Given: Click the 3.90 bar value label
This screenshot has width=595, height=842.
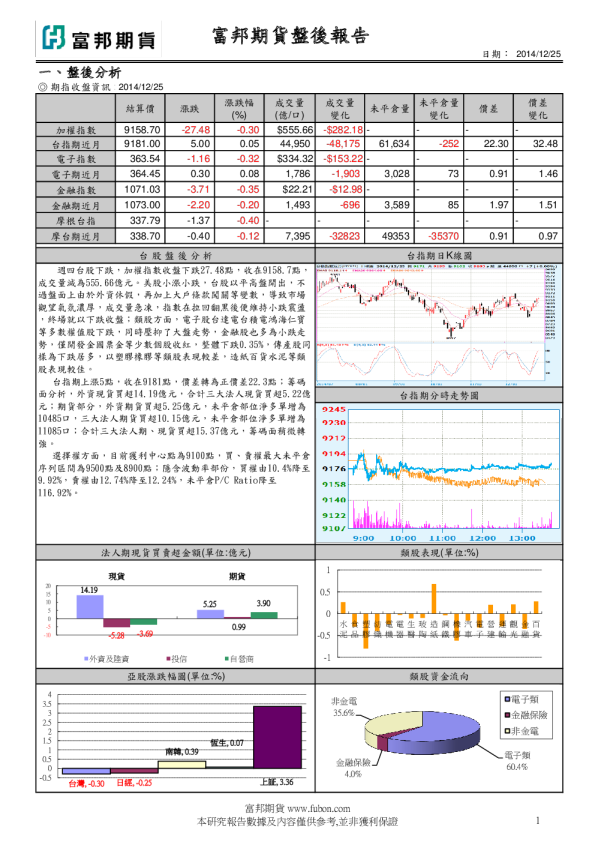Looking at the screenshot, I should coord(263,604).
